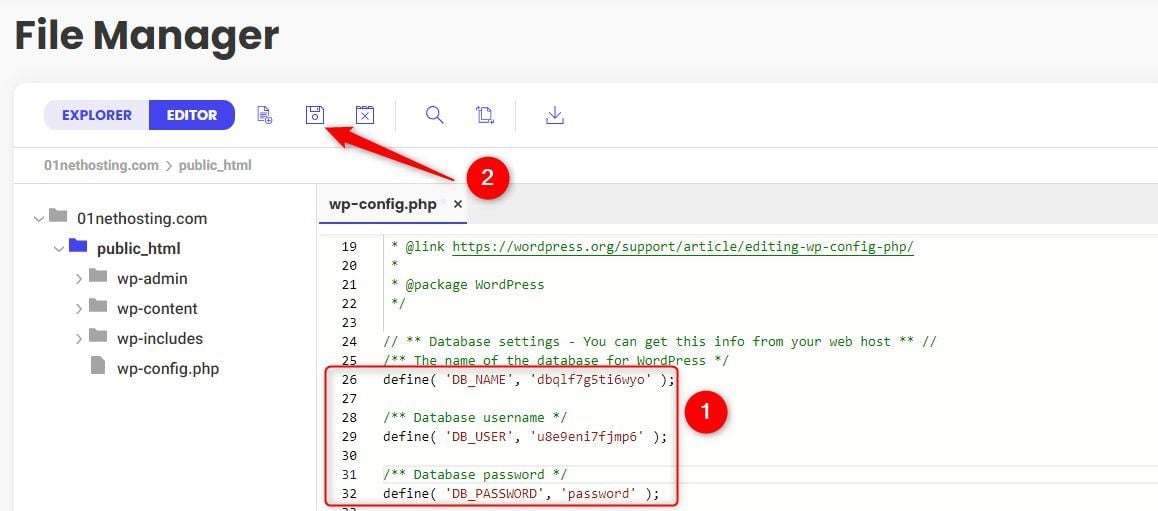Click the 'Database settings' comment on line 24
The height and width of the screenshot is (511, 1158).
[660, 341]
